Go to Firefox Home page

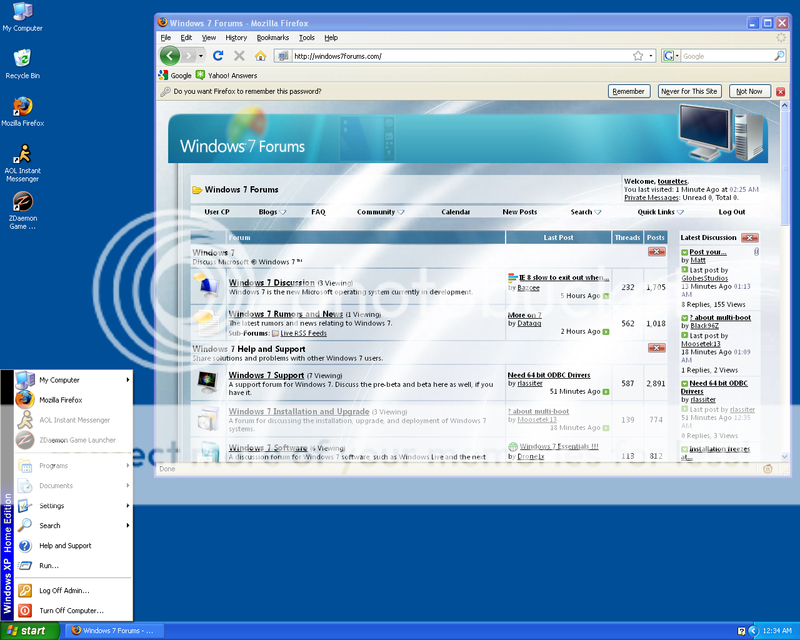261,56
